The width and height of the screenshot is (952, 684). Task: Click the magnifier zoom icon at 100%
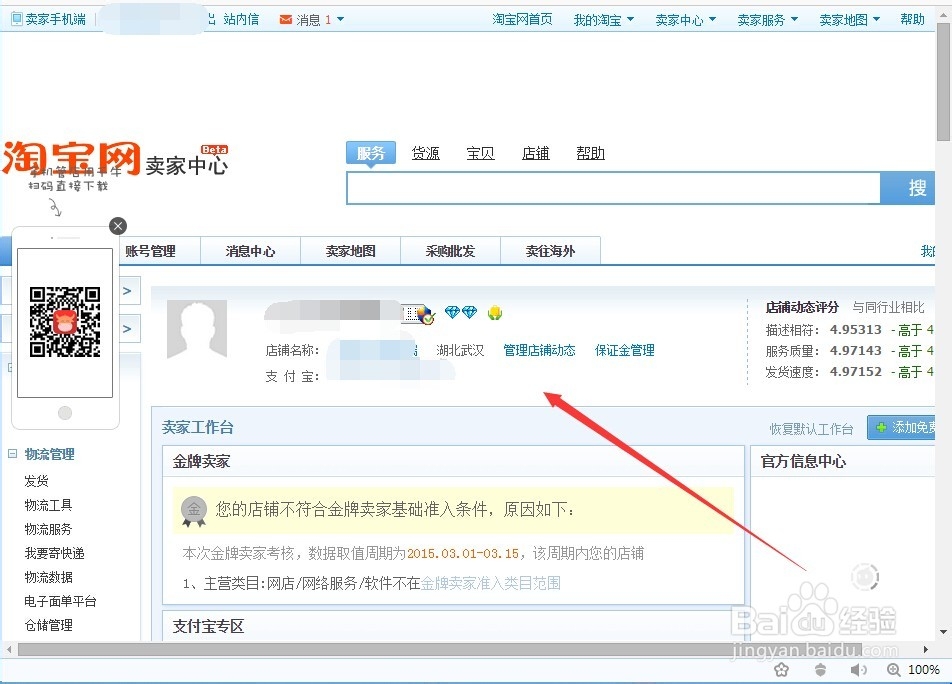pos(894,669)
